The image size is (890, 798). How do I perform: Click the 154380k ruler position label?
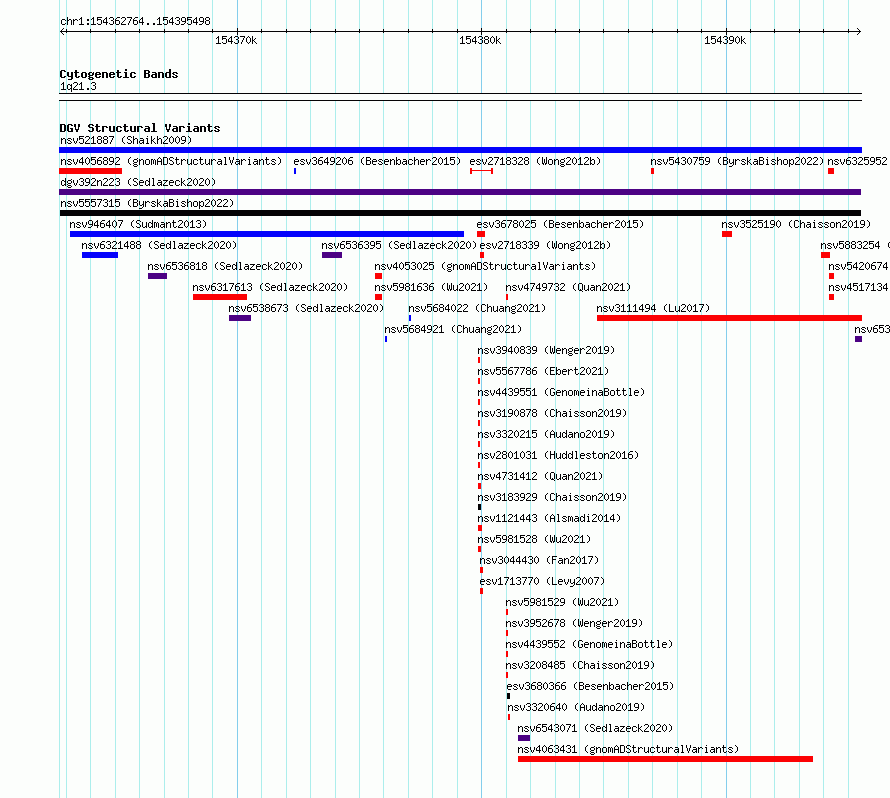(480, 40)
